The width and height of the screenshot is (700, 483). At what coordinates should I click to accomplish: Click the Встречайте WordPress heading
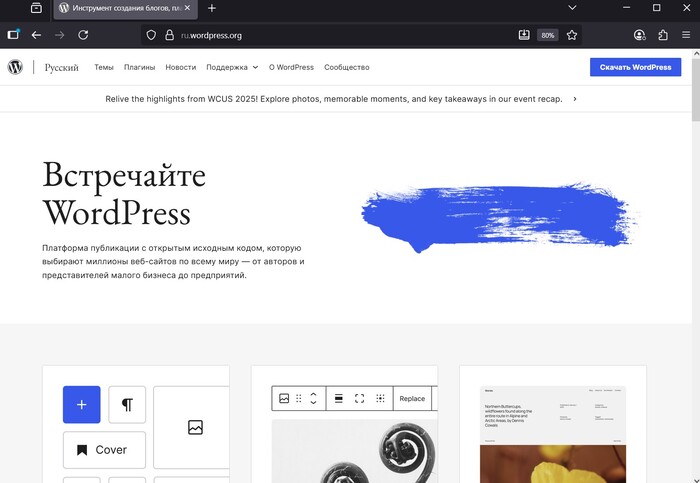click(124, 193)
